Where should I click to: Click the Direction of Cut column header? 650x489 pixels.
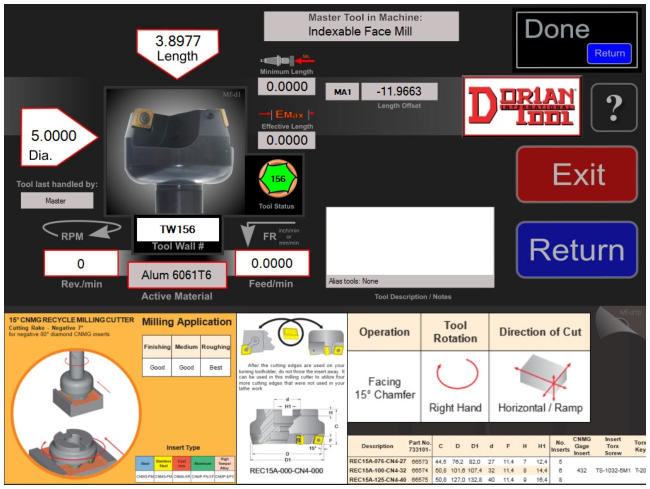tap(540, 332)
